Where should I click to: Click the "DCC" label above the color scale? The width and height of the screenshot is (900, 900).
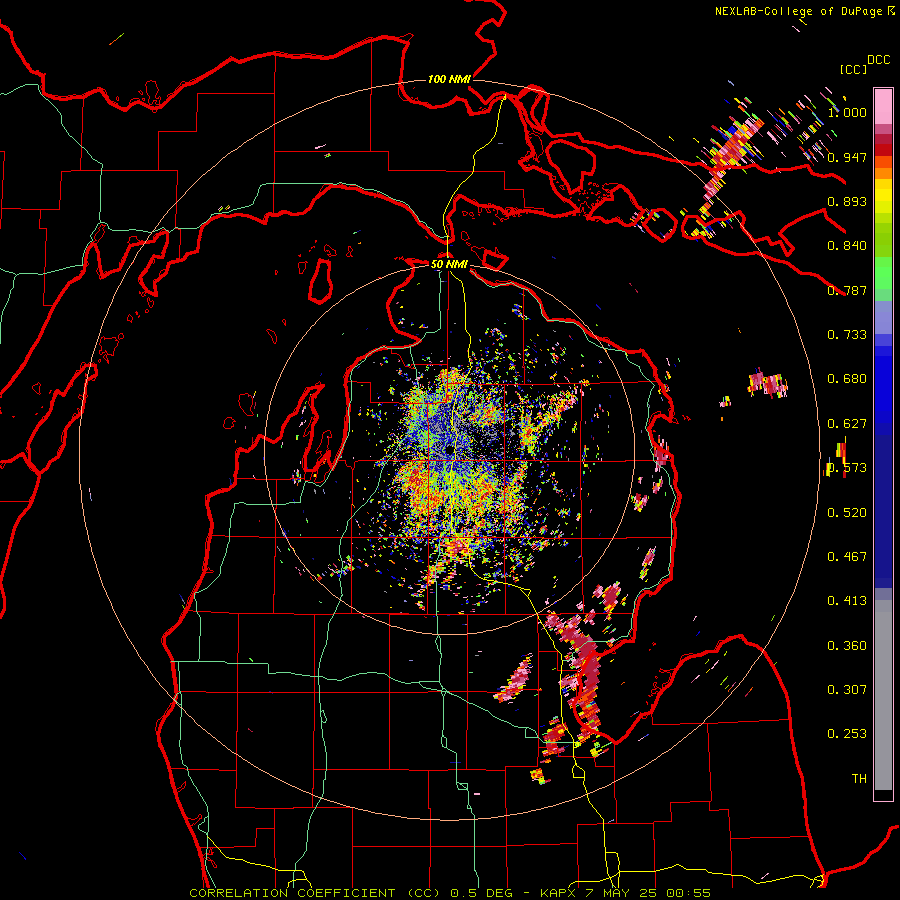(878, 60)
